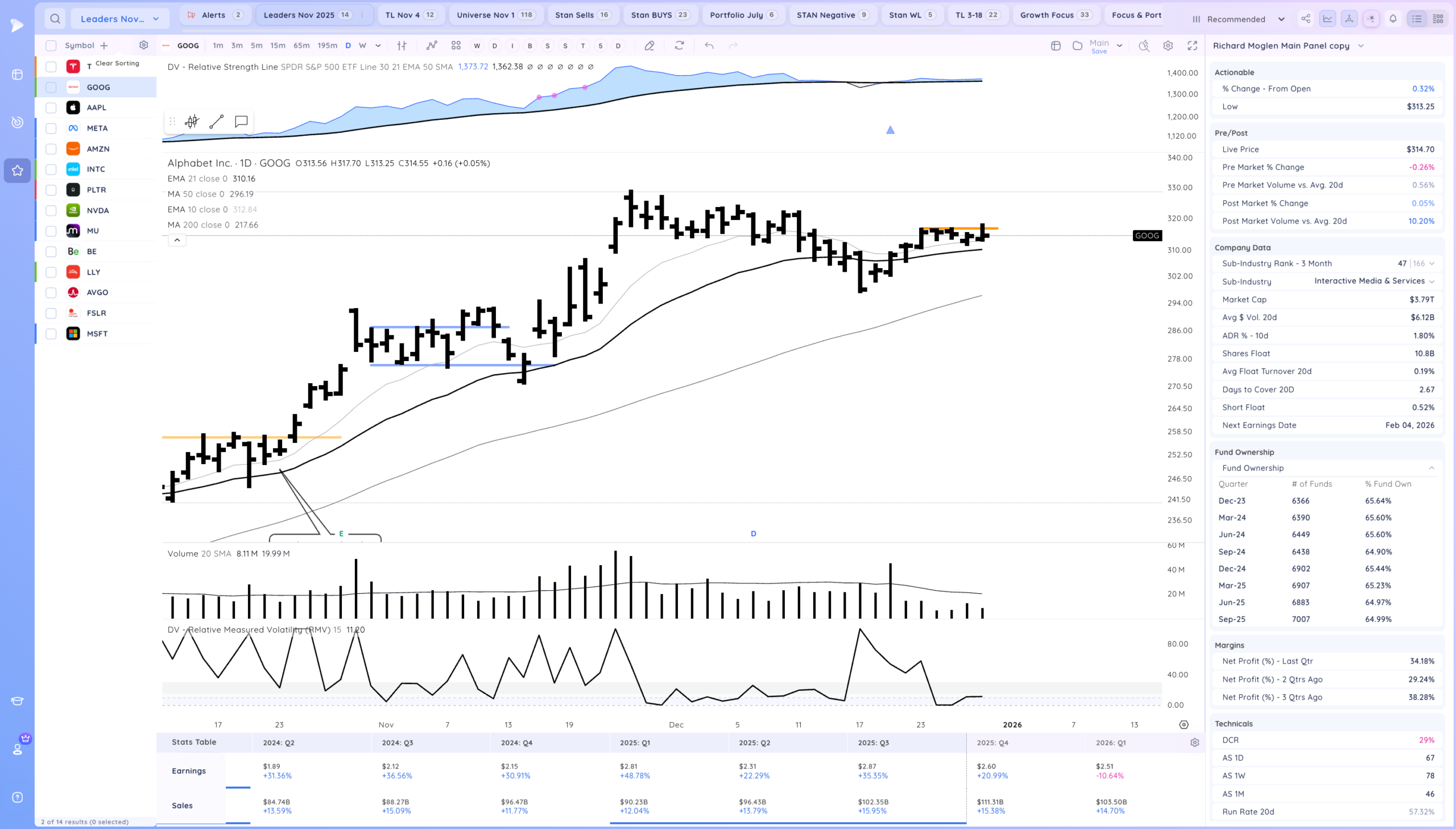The height and width of the screenshot is (829, 1456).
Task: Collapse the Fund Ownership section
Action: (1431, 468)
